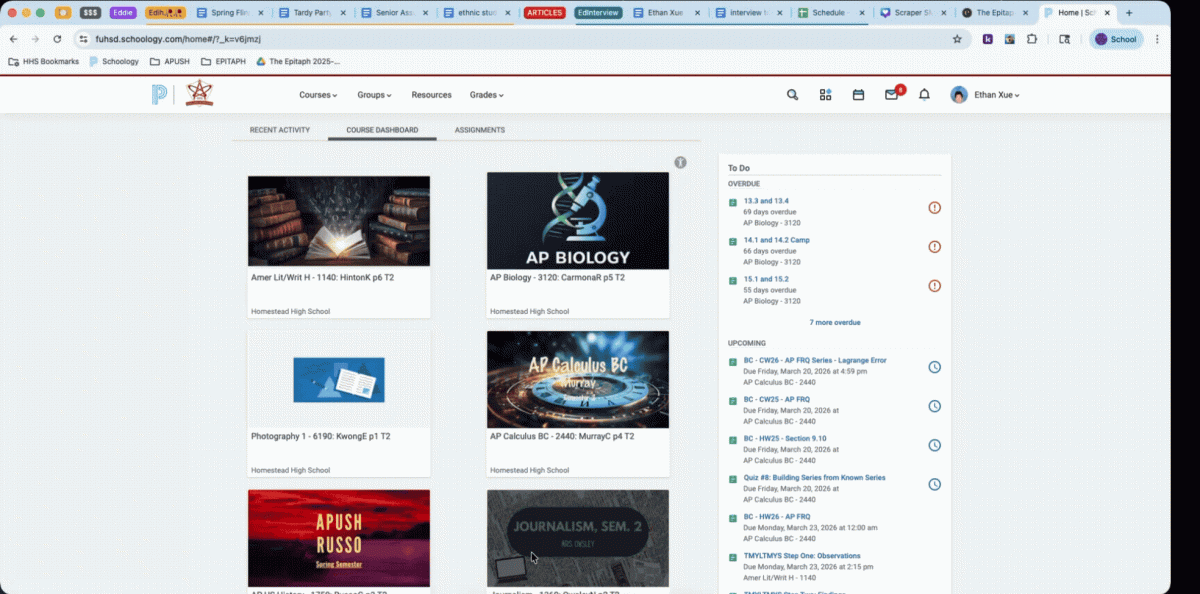Open the Amer Lit/Writ H books thumbnail
Screen dimensions: 1200x594
339,221
